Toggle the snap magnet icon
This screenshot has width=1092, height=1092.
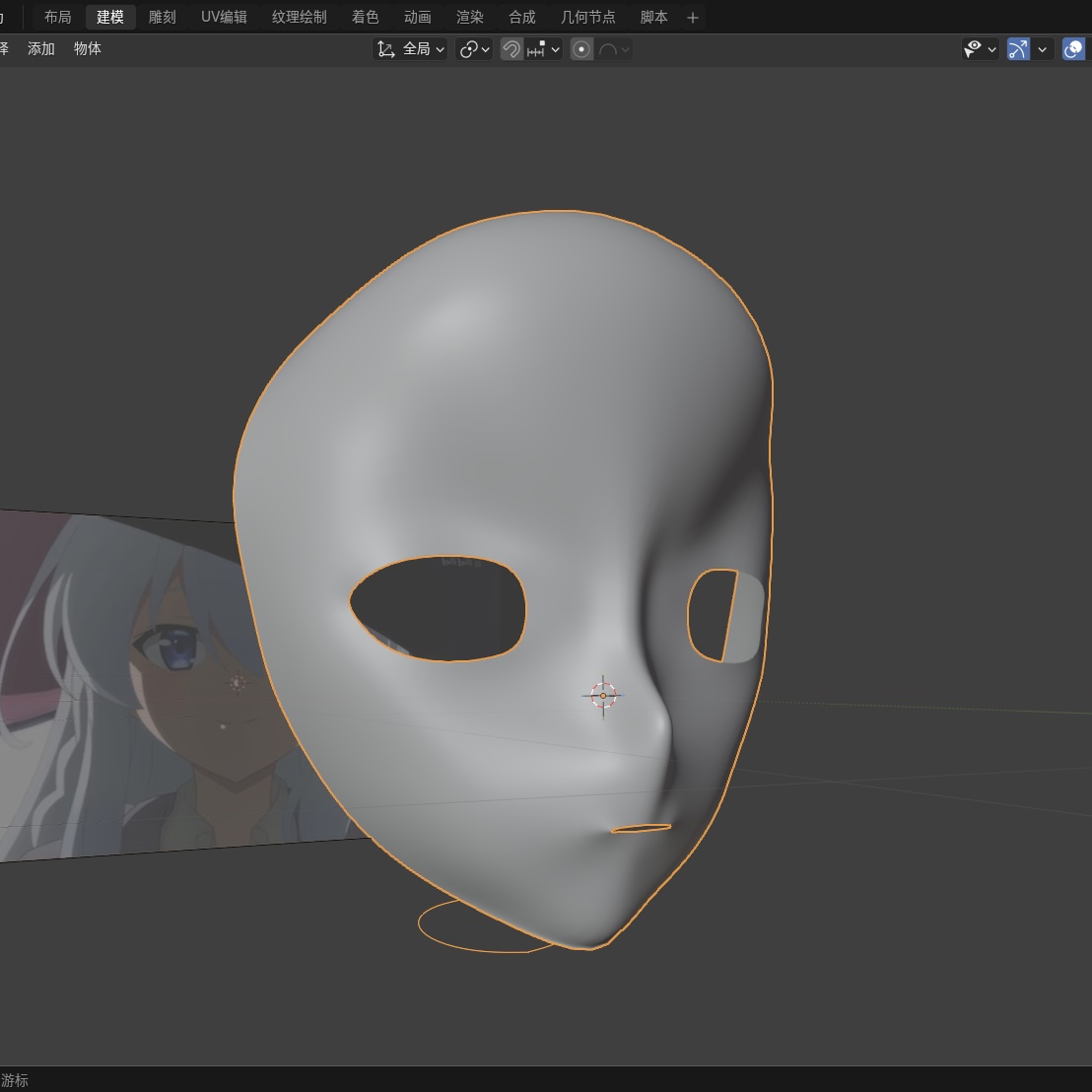[512, 49]
